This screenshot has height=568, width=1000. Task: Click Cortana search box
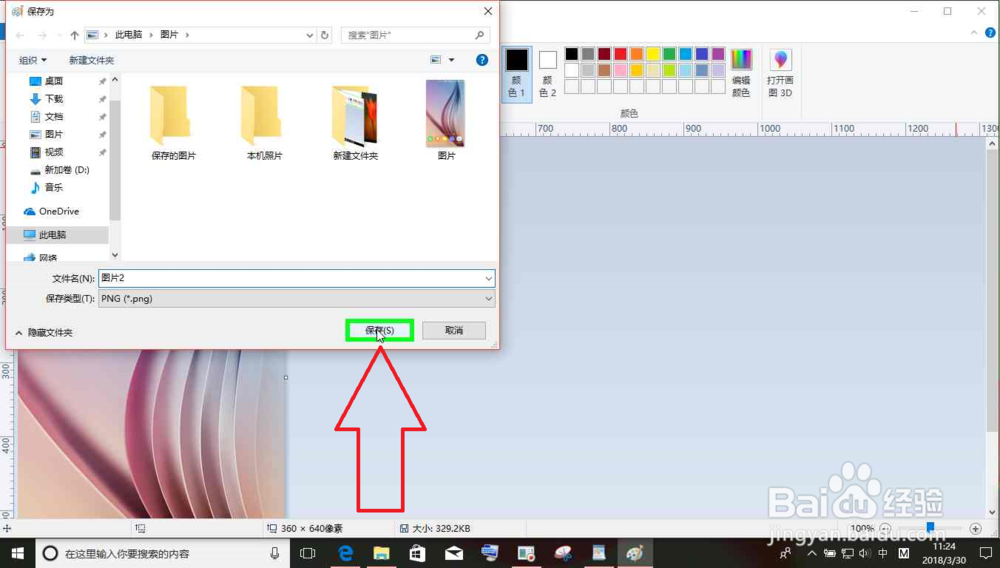point(163,553)
